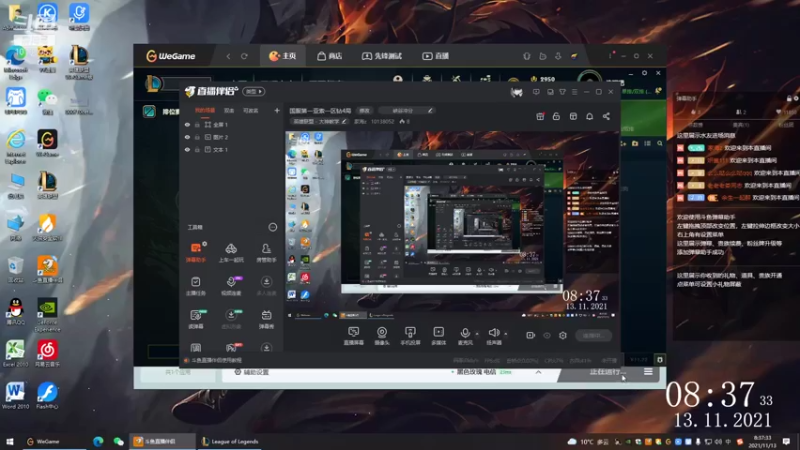Viewport: 800px width, 450px height.
Task: Add a multimedia source
Action: click(438, 336)
